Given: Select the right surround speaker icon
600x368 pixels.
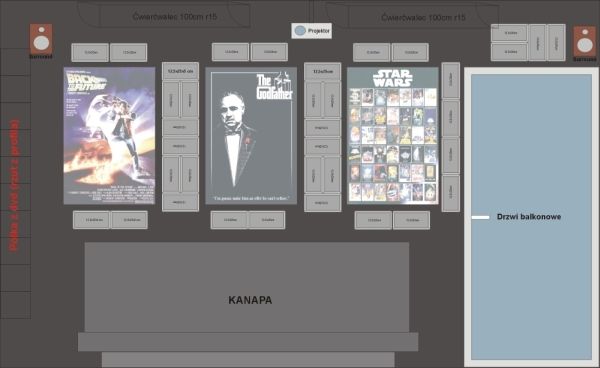Looking at the screenshot, I should pos(584,41).
